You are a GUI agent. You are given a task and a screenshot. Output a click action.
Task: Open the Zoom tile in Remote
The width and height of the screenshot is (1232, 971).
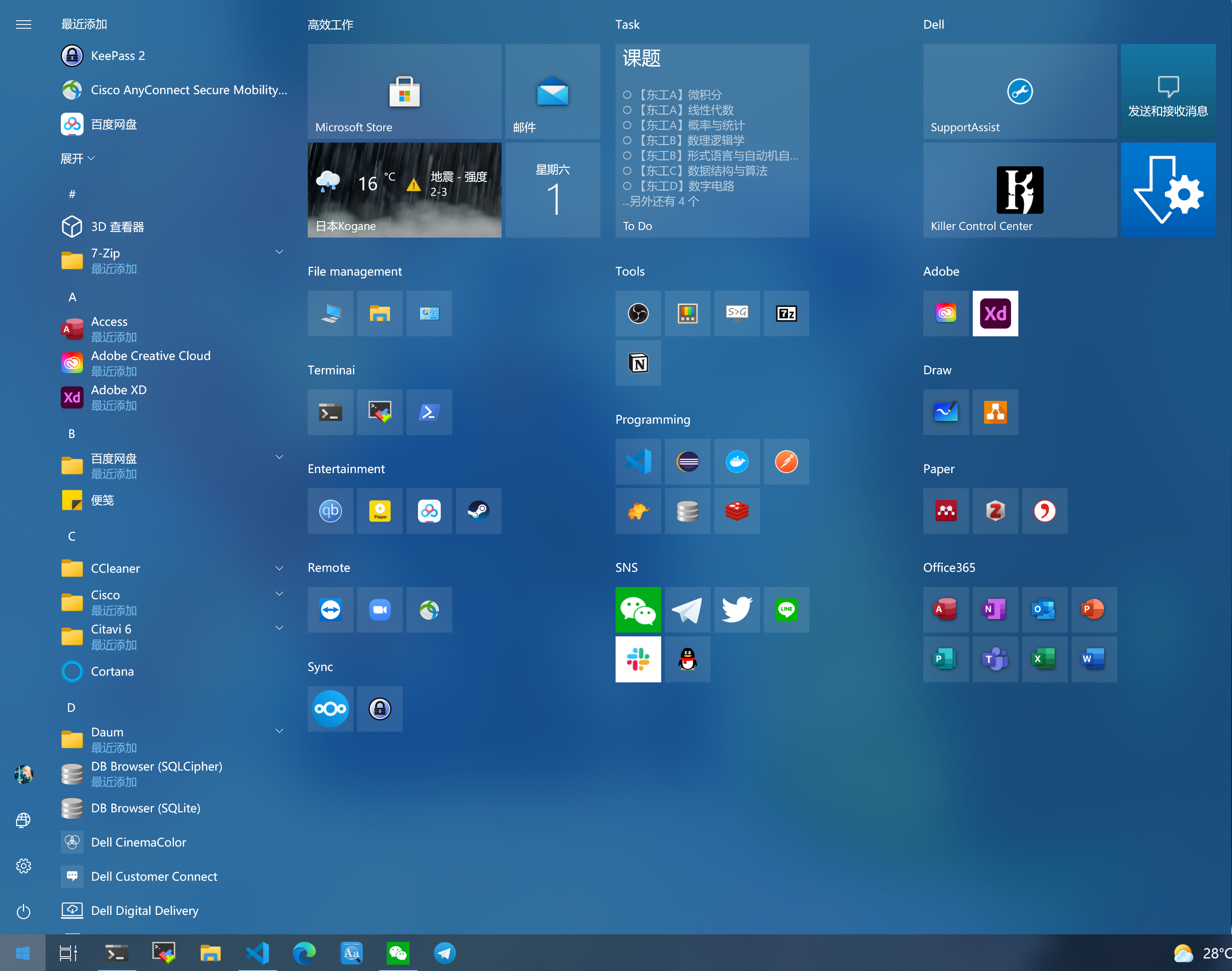(380, 610)
